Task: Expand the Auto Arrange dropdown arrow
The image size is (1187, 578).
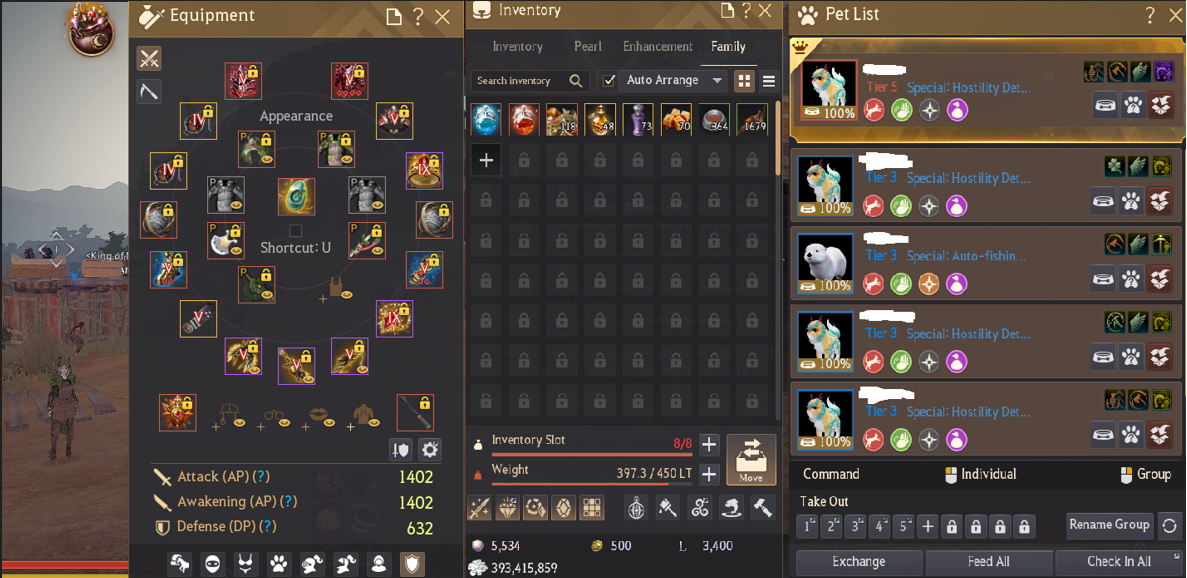Action: (718, 80)
